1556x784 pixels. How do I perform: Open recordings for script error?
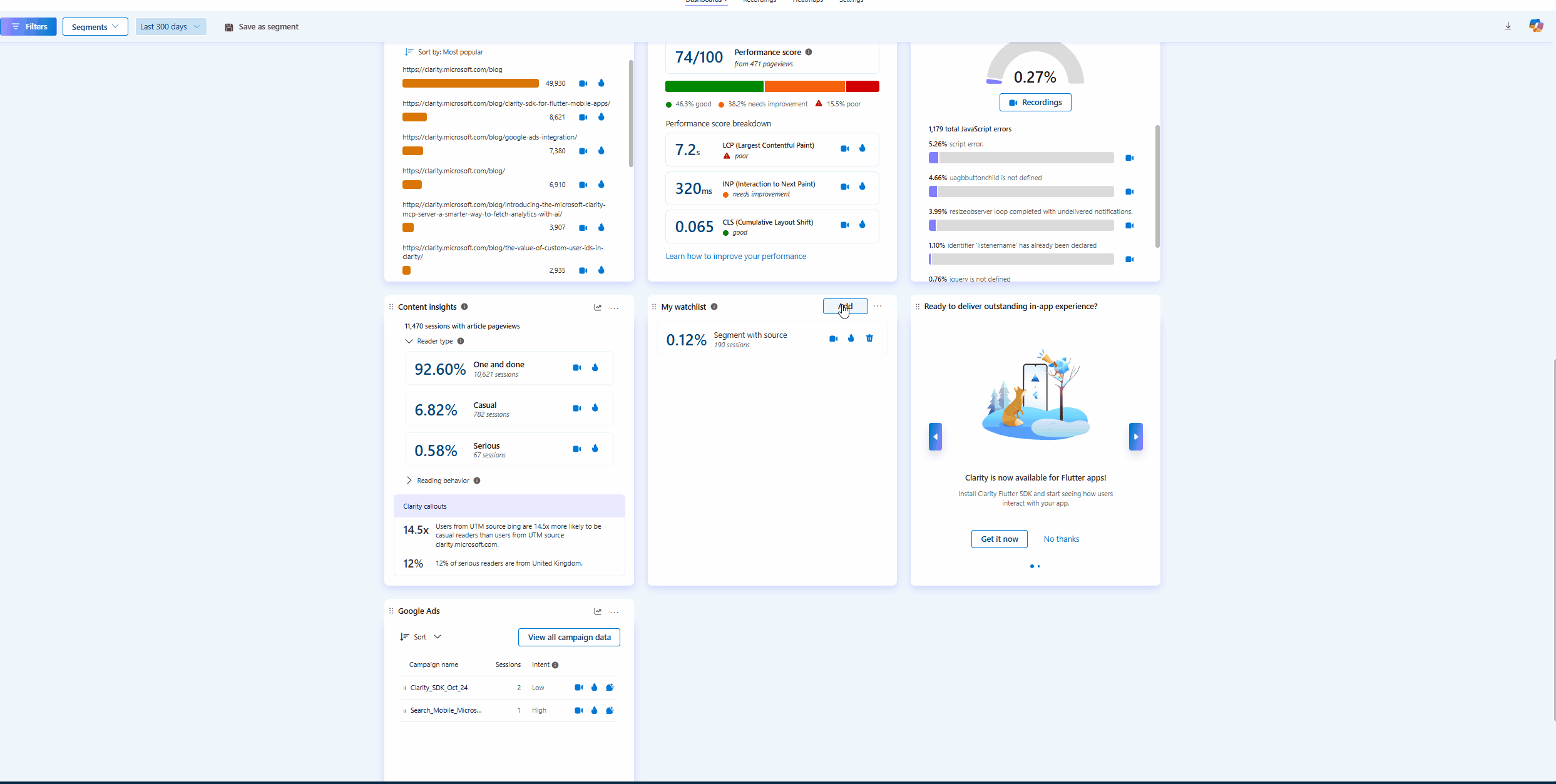pos(1129,158)
